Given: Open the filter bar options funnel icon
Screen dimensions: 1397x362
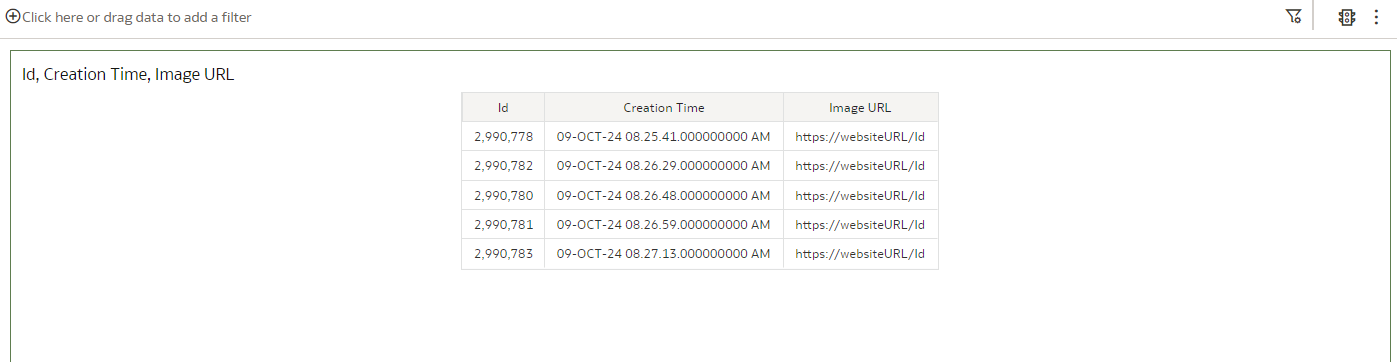Looking at the screenshot, I should pos(1293,17).
